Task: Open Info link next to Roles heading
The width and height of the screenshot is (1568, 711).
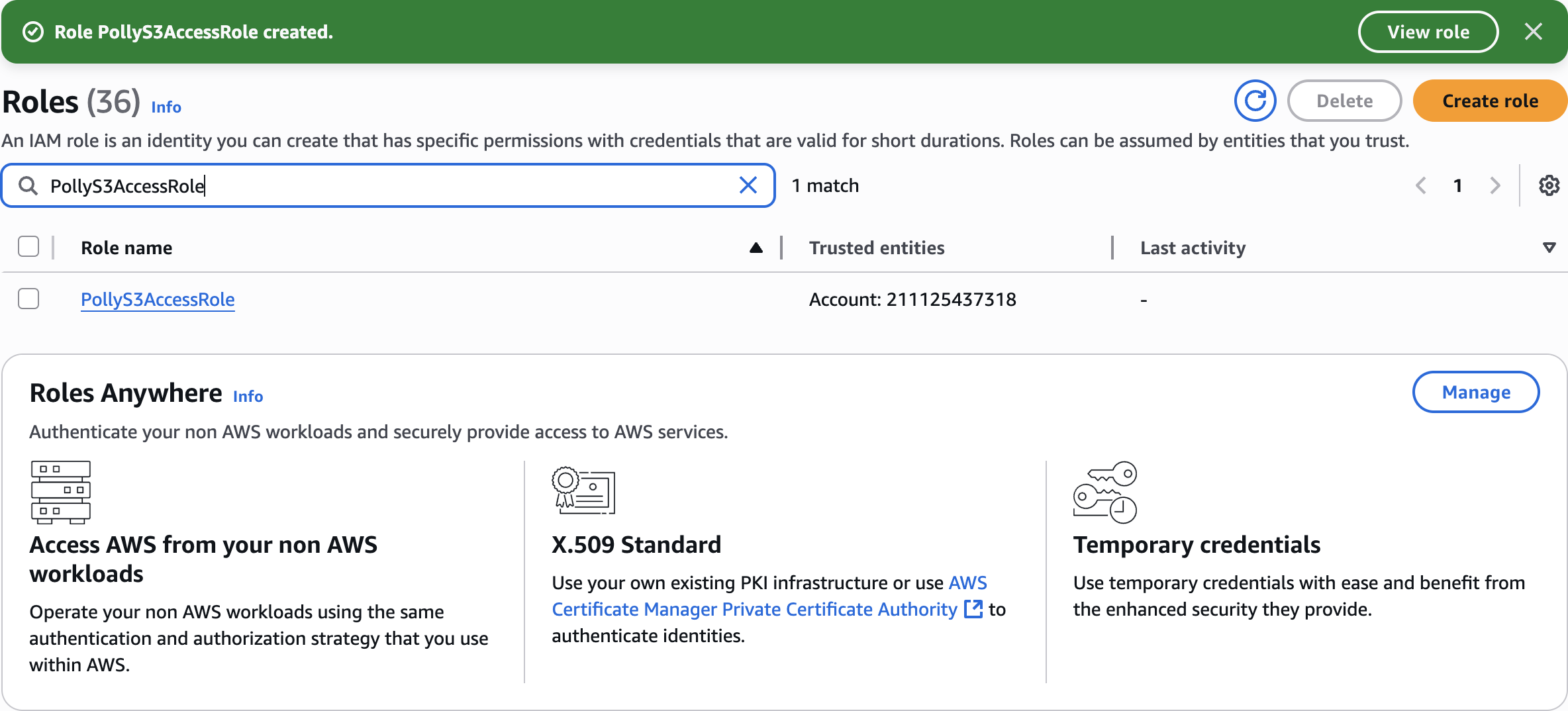Action: [x=166, y=107]
